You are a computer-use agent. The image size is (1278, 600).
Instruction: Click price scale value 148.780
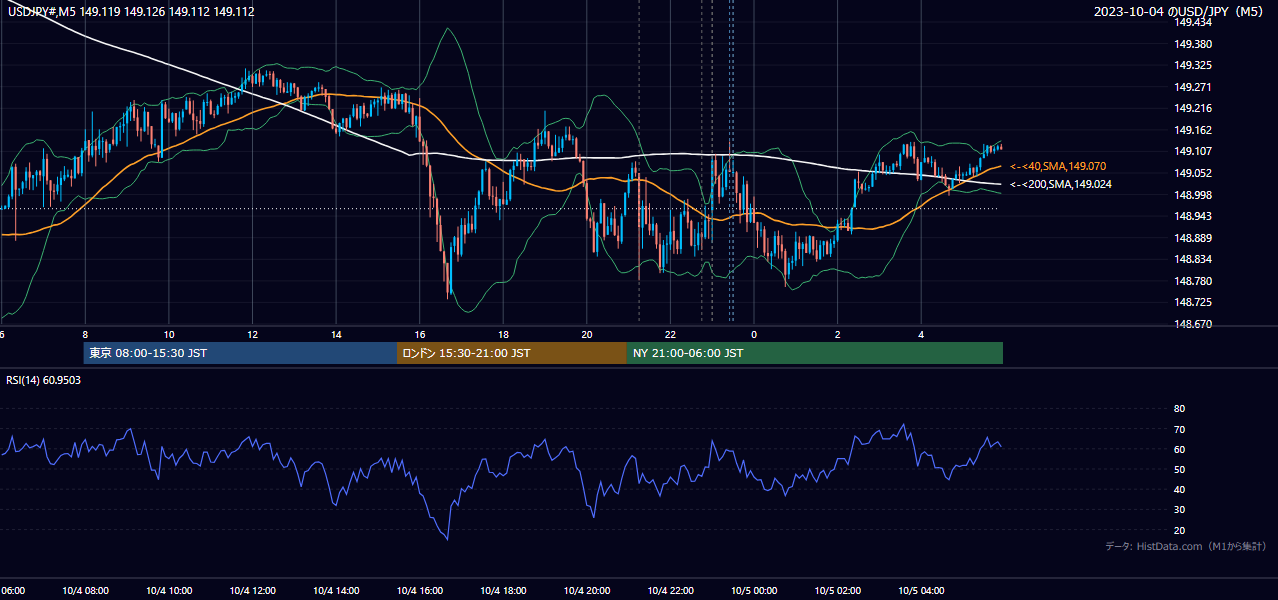1194,281
